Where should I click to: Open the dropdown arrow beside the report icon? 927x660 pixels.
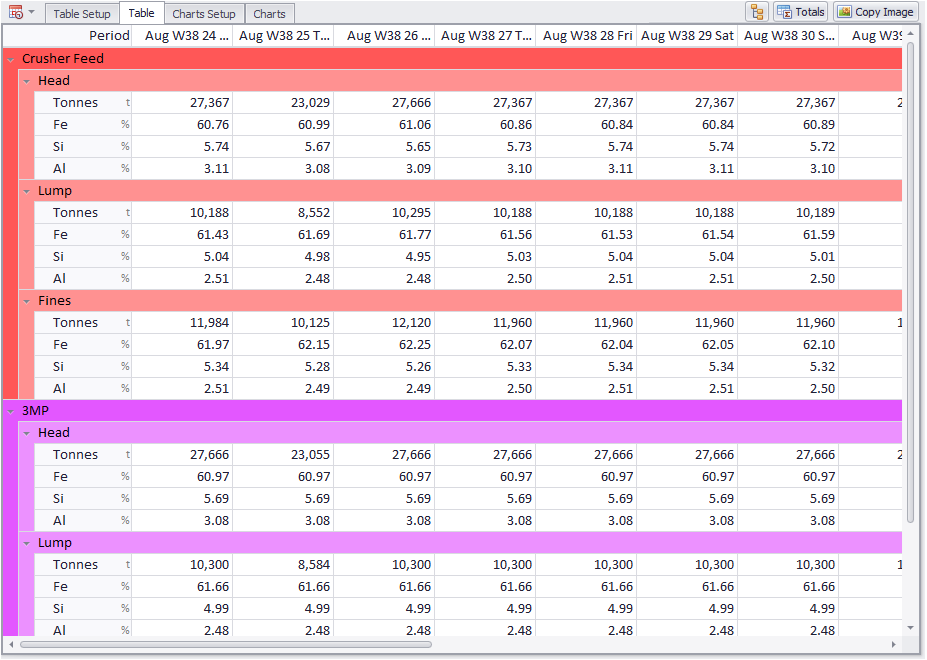coord(32,12)
